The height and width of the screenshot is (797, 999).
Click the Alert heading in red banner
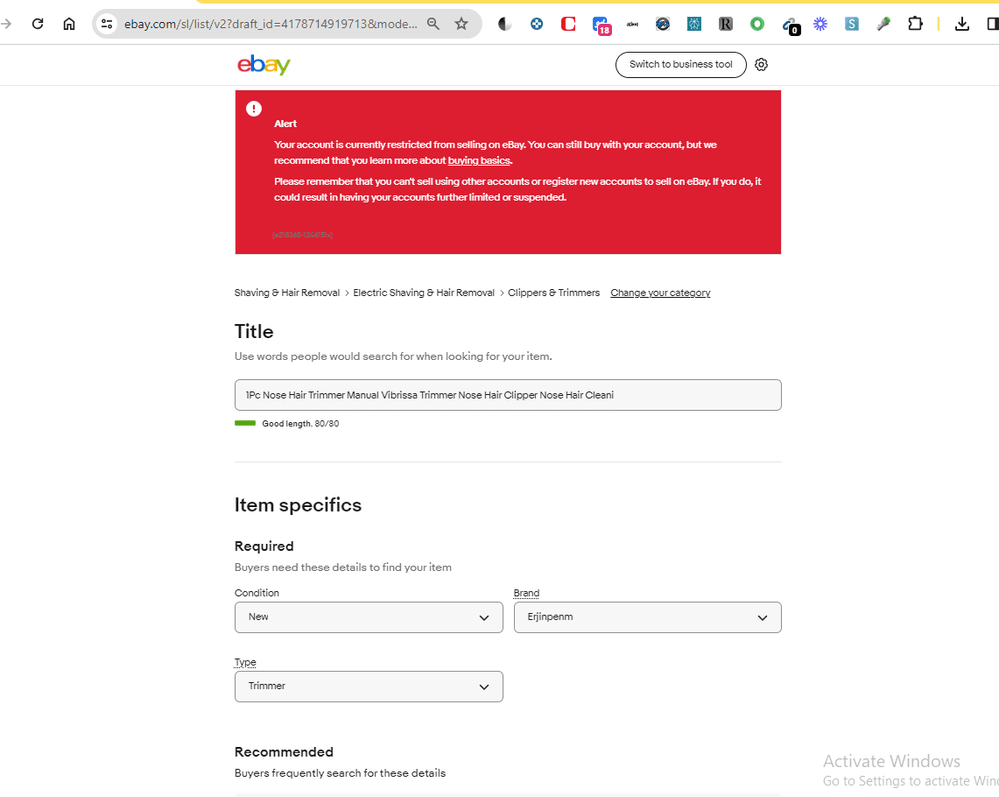pos(285,124)
